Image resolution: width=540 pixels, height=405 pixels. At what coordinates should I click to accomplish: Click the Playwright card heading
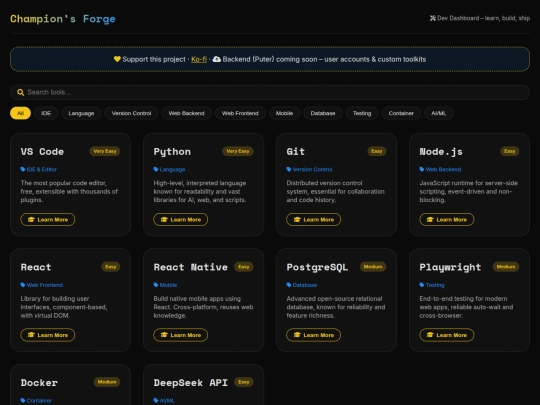click(450, 267)
